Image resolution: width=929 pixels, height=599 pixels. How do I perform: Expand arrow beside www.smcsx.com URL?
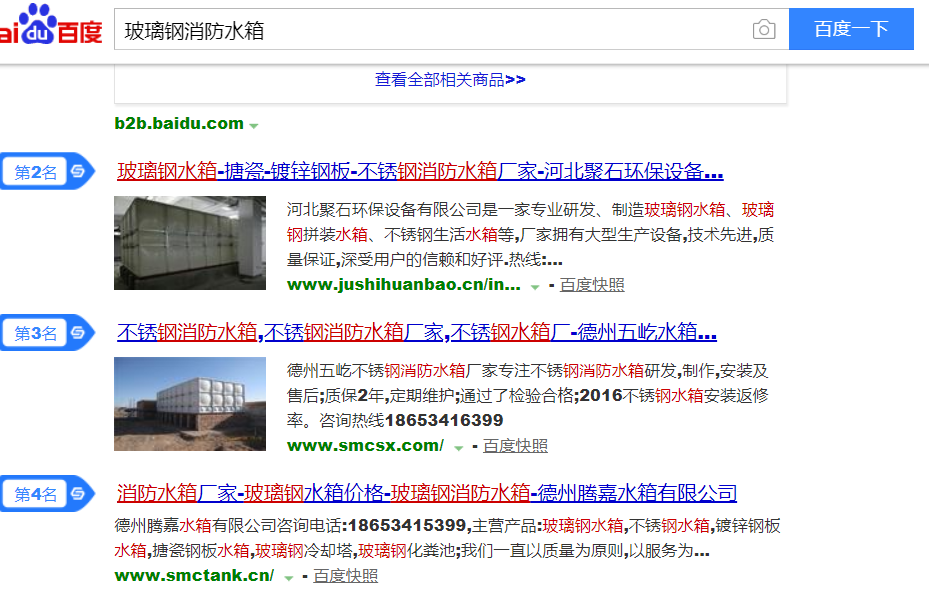coord(458,448)
